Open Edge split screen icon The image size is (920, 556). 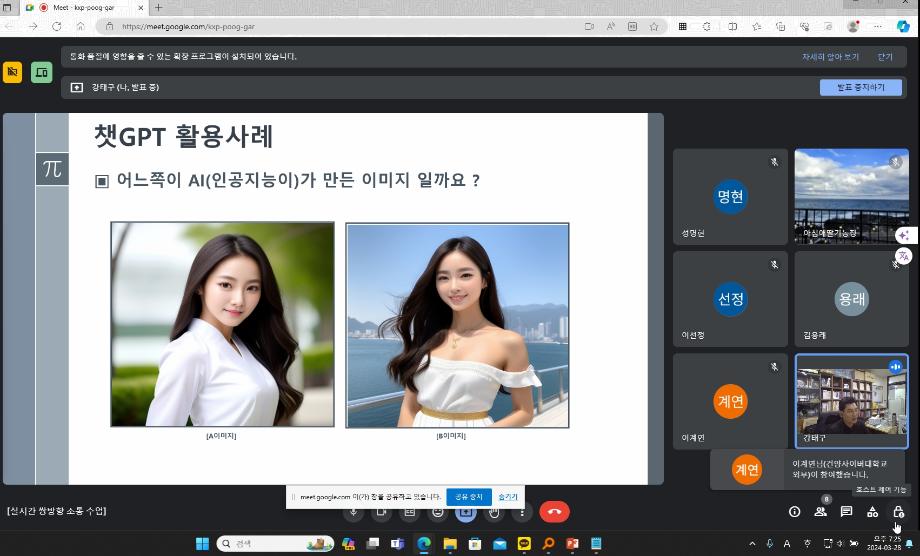(732, 26)
